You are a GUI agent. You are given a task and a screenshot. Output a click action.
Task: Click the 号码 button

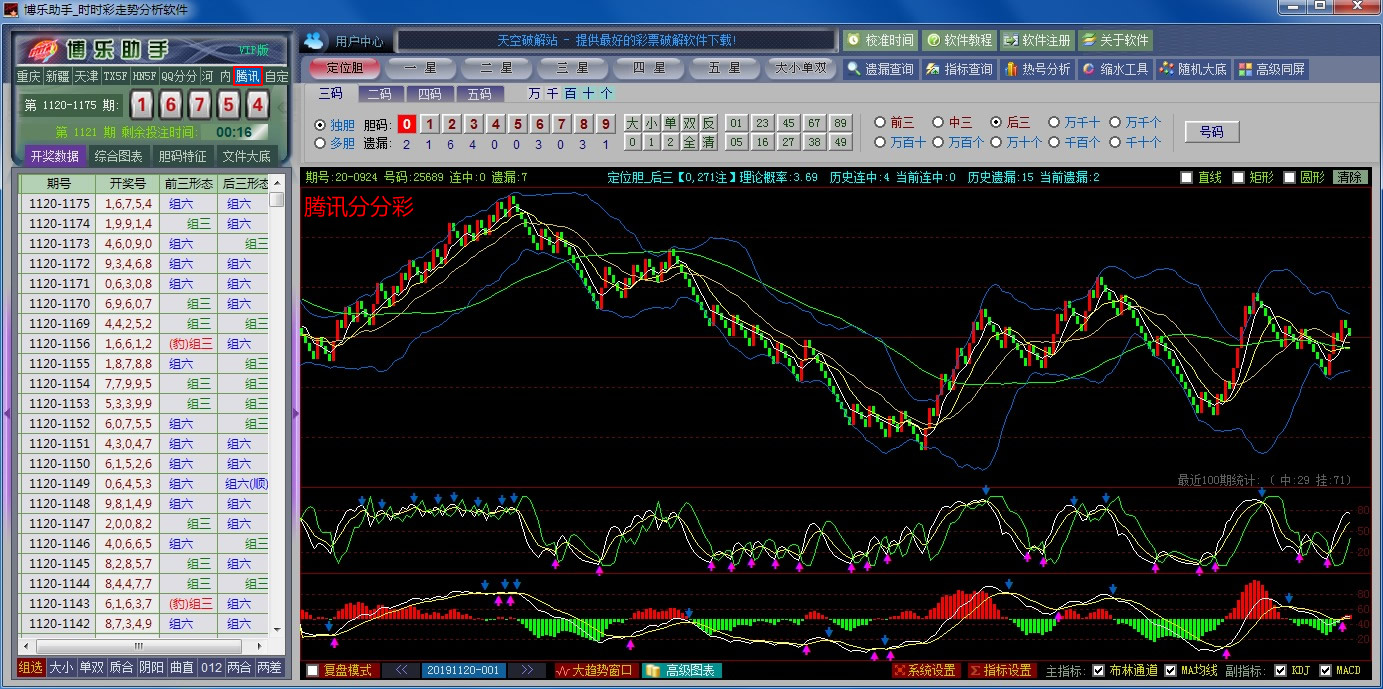click(1211, 132)
